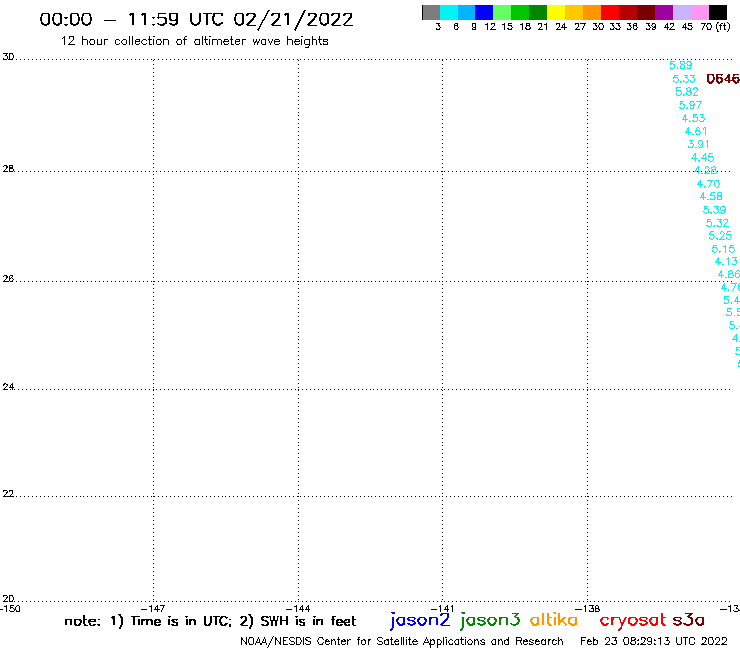The image size is (740, 650).
Task: Click the 5.97 altimeter reading
Action: click(690, 105)
